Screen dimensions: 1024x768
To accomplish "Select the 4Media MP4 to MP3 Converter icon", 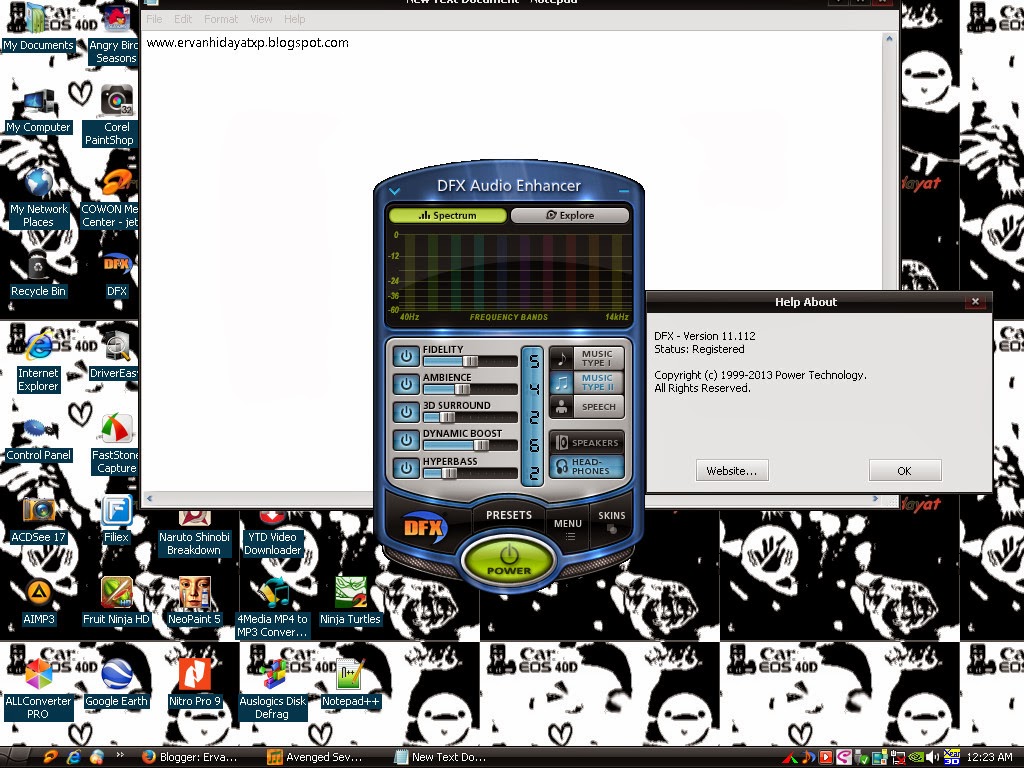I will click(272, 609).
